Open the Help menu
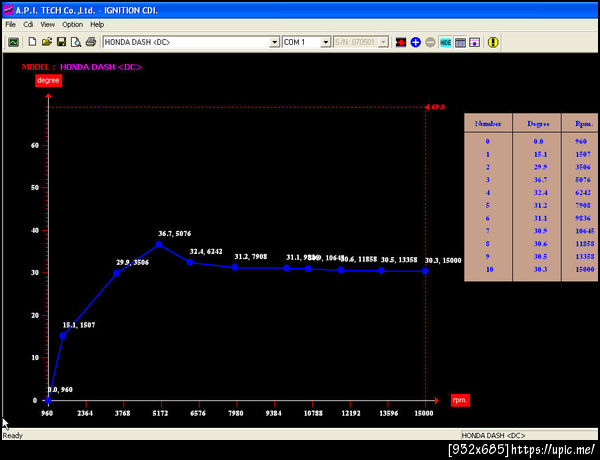This screenshot has height=460, width=600. [x=97, y=24]
